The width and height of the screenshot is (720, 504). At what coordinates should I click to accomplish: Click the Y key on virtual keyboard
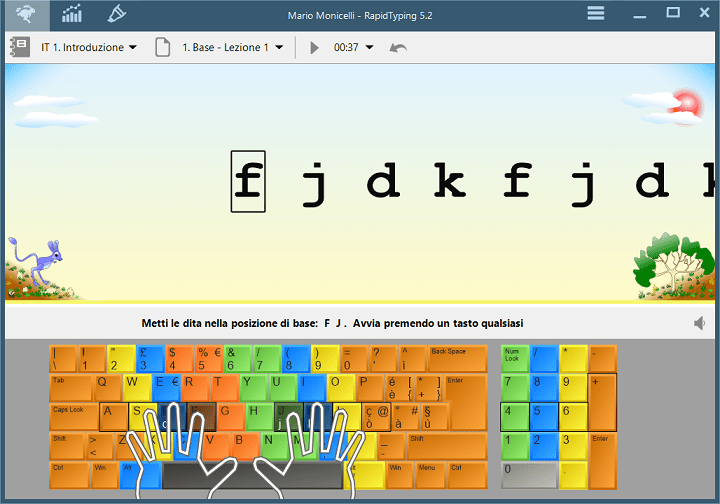point(253,387)
